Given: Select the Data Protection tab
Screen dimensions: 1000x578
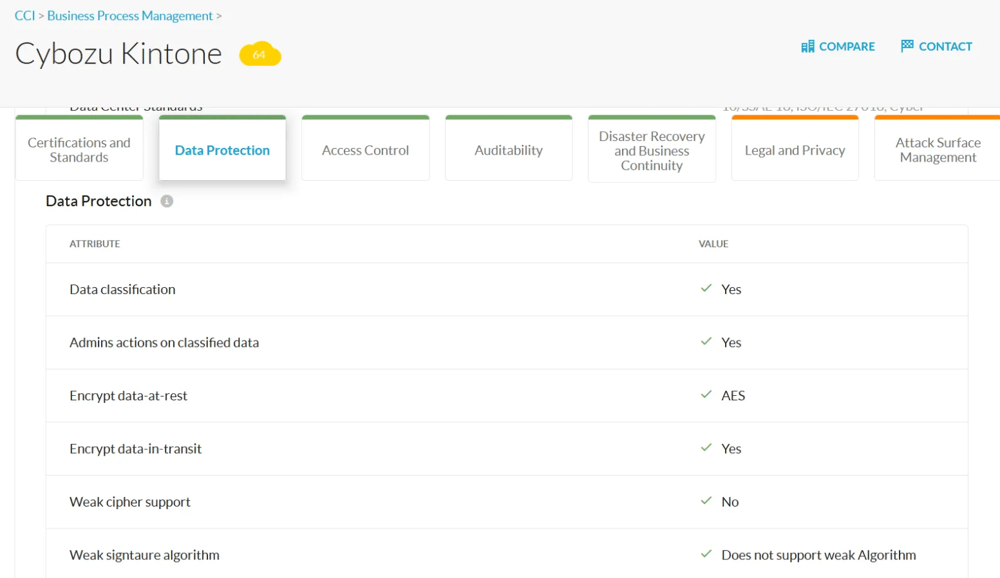Looking at the screenshot, I should (222, 149).
